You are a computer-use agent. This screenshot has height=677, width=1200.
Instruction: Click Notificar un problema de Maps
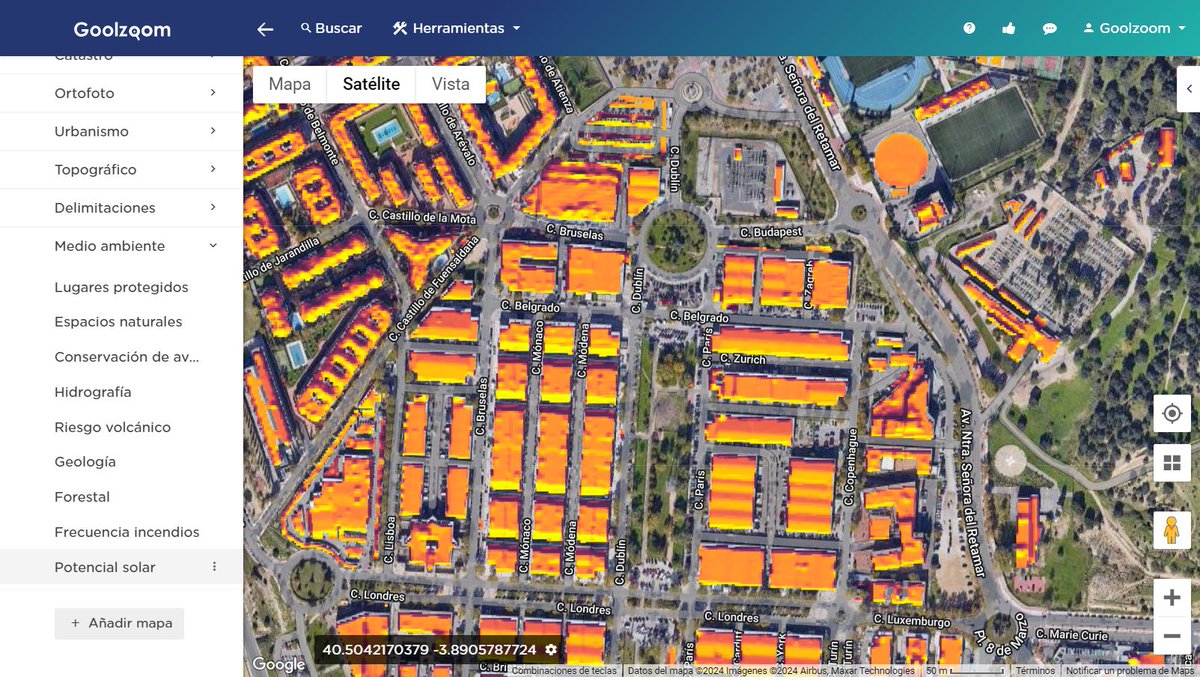tap(1131, 671)
